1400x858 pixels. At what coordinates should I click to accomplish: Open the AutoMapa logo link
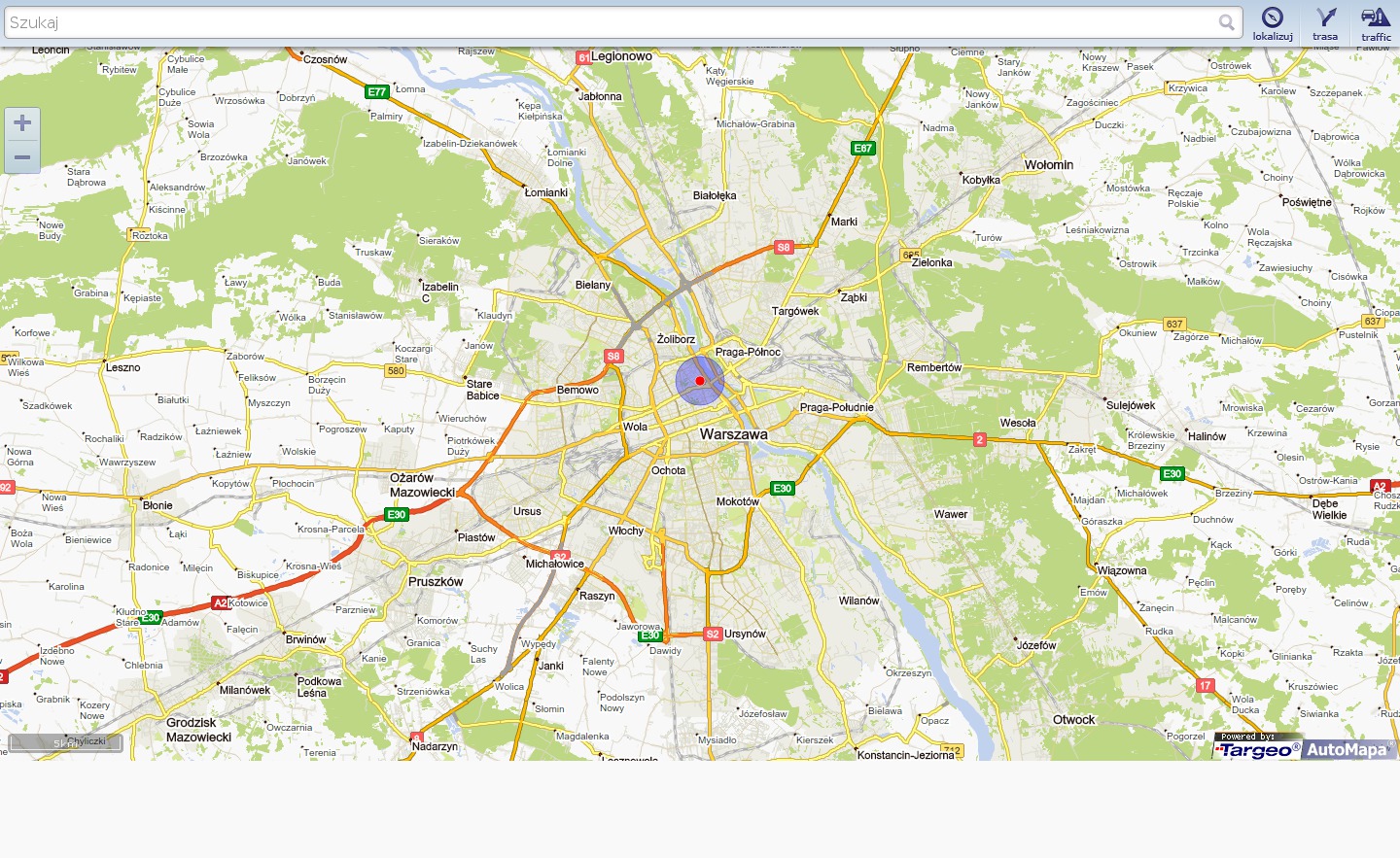1347,749
